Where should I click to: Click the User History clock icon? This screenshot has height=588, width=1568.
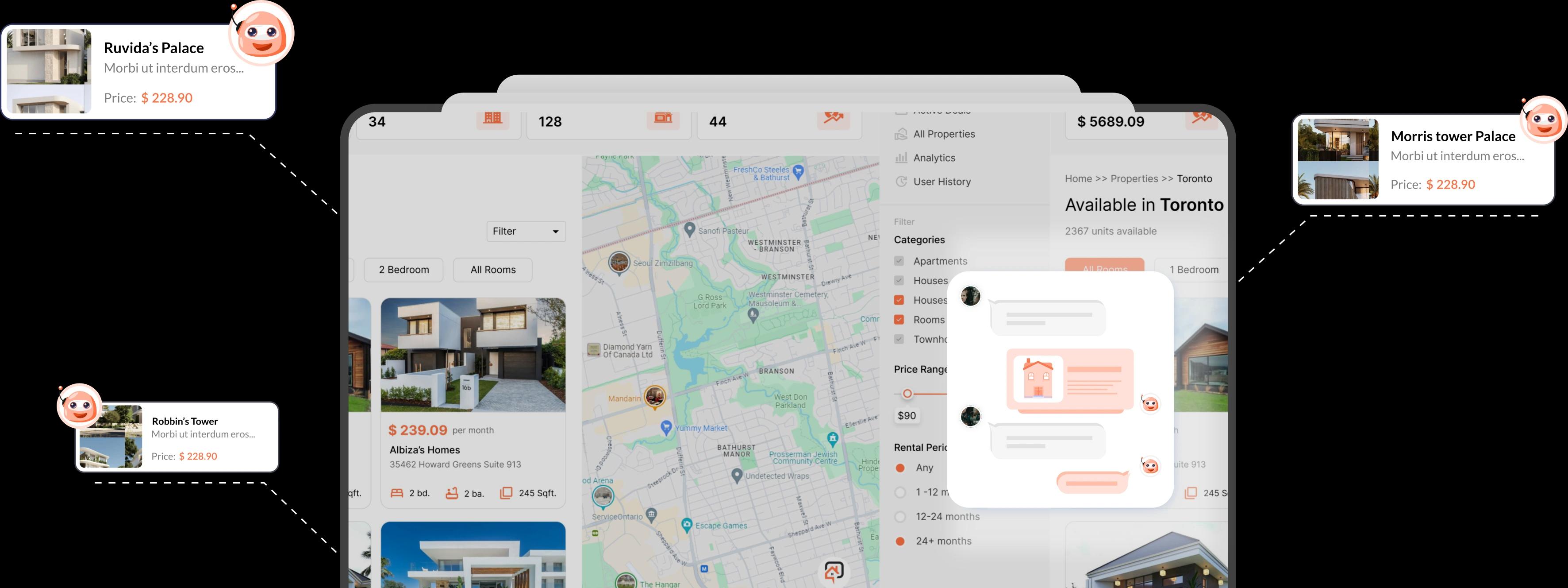coord(901,182)
